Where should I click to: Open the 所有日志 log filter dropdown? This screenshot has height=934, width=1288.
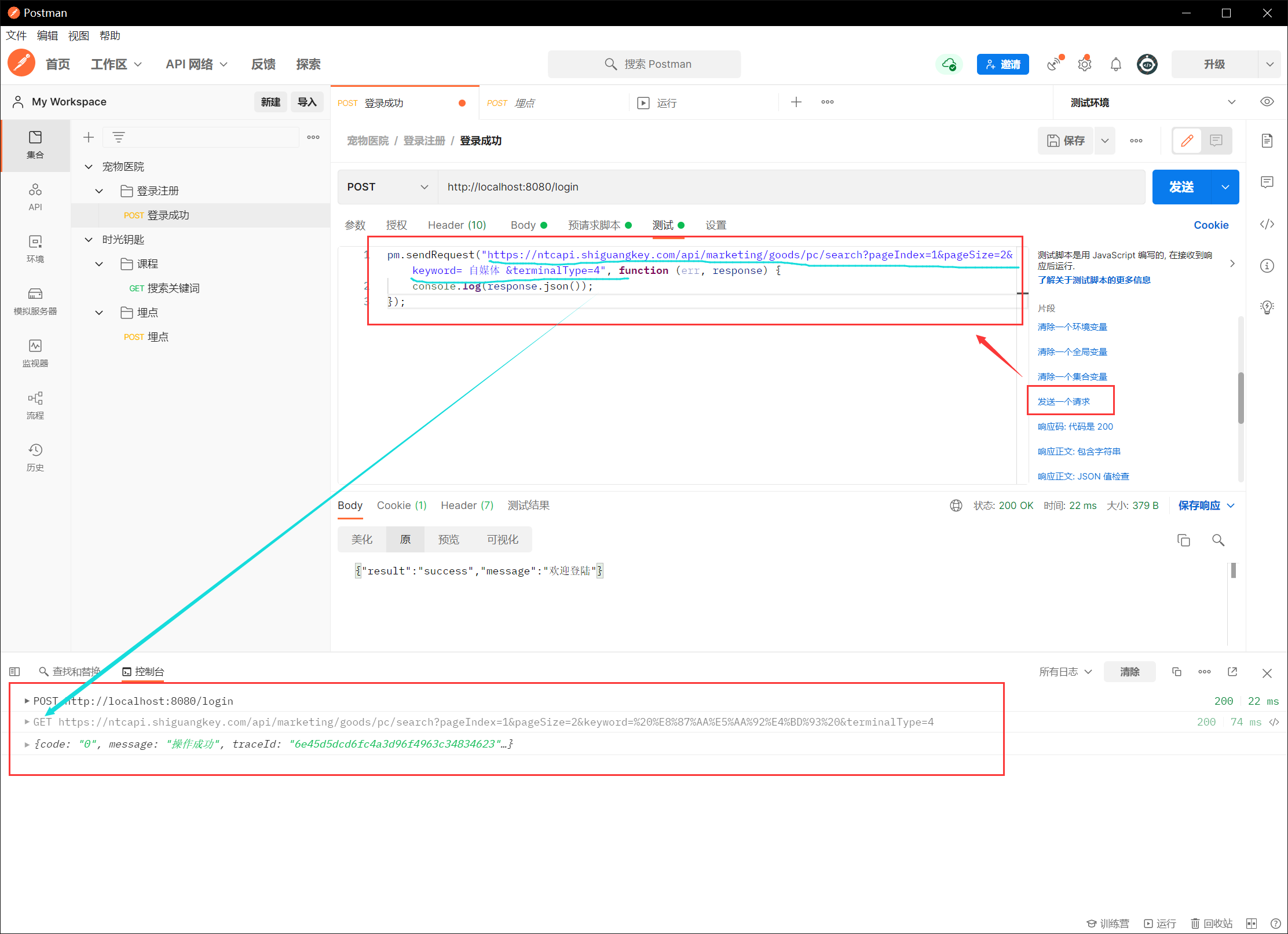click(1065, 672)
